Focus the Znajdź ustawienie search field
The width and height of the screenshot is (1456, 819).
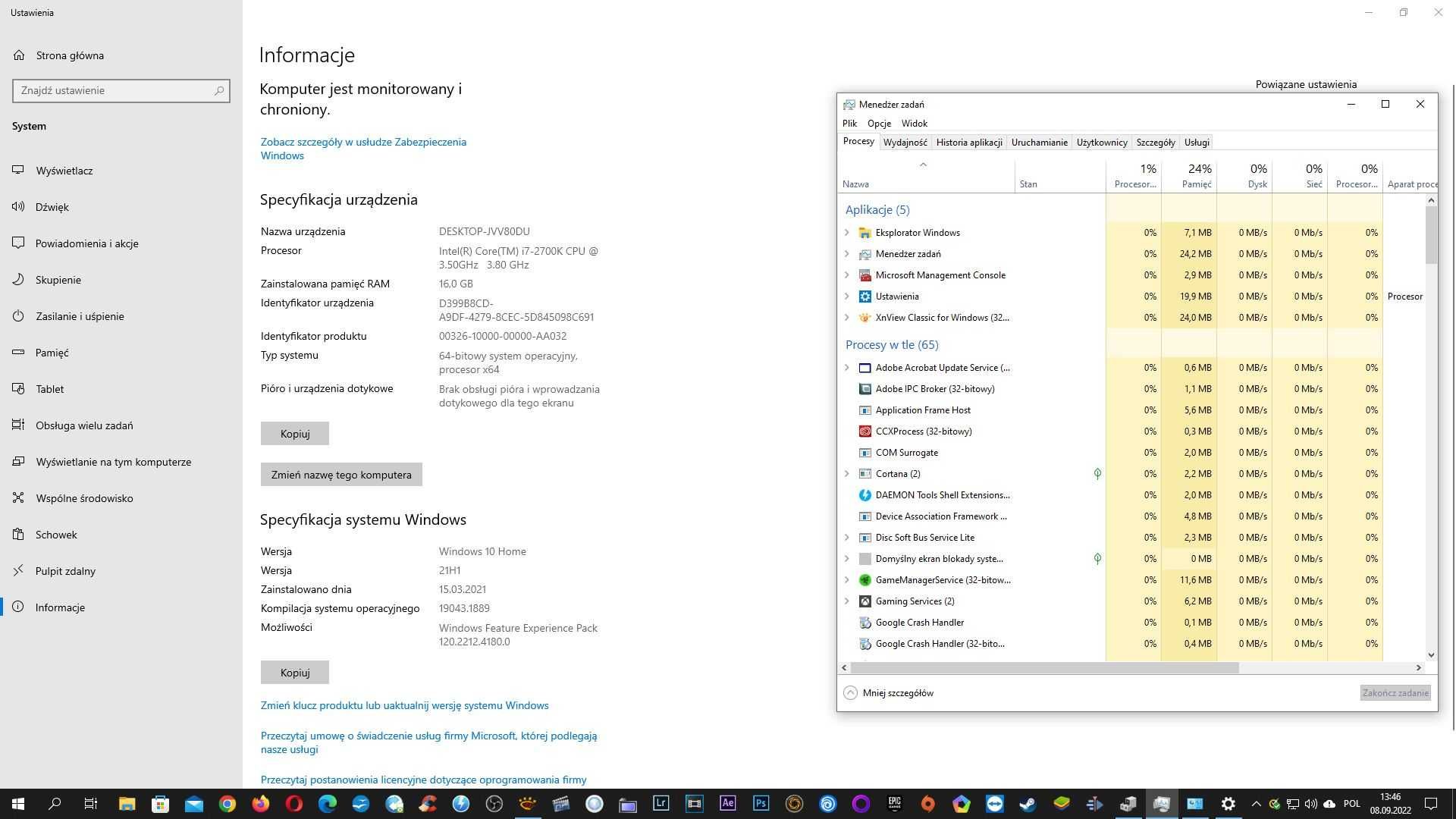tap(121, 90)
